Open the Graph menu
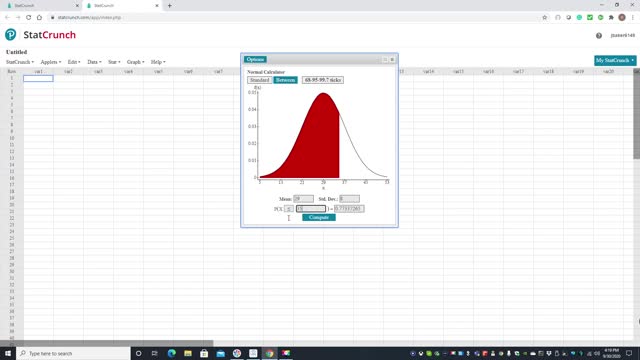The height and width of the screenshot is (360, 640). click(x=136, y=62)
